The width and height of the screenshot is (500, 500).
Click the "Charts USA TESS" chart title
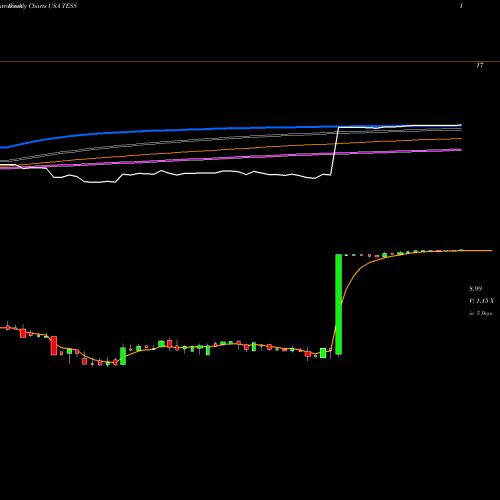(x=53, y=6)
